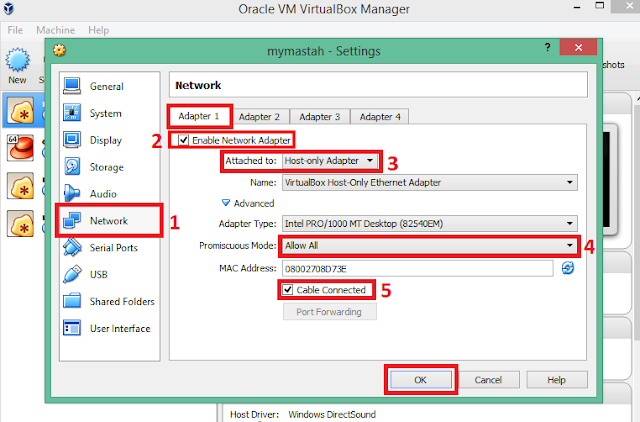Switch to Adapter 2 tab

[259, 117]
